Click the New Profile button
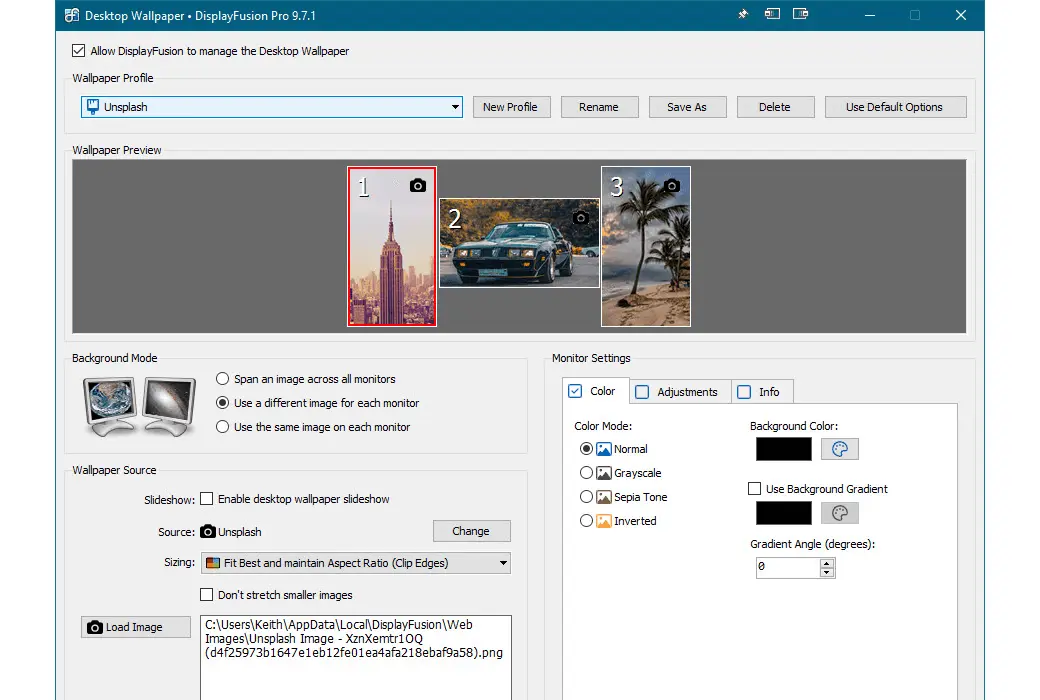The height and width of the screenshot is (700, 1040). (511, 107)
